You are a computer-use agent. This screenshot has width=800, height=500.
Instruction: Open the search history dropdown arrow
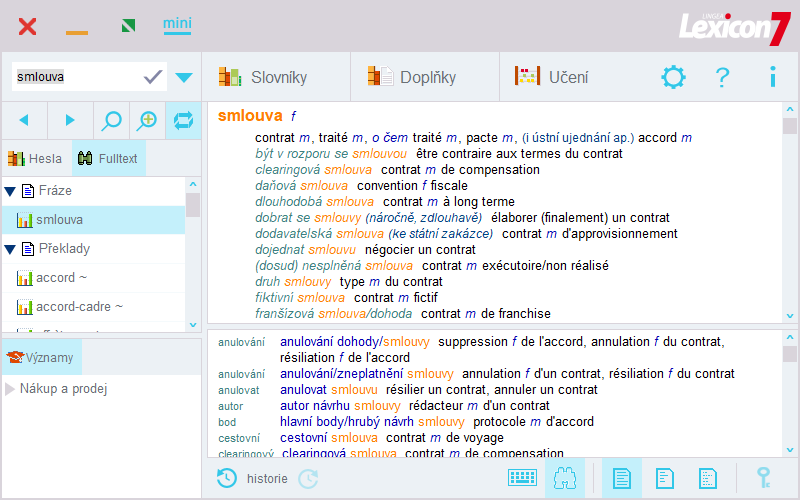184,78
